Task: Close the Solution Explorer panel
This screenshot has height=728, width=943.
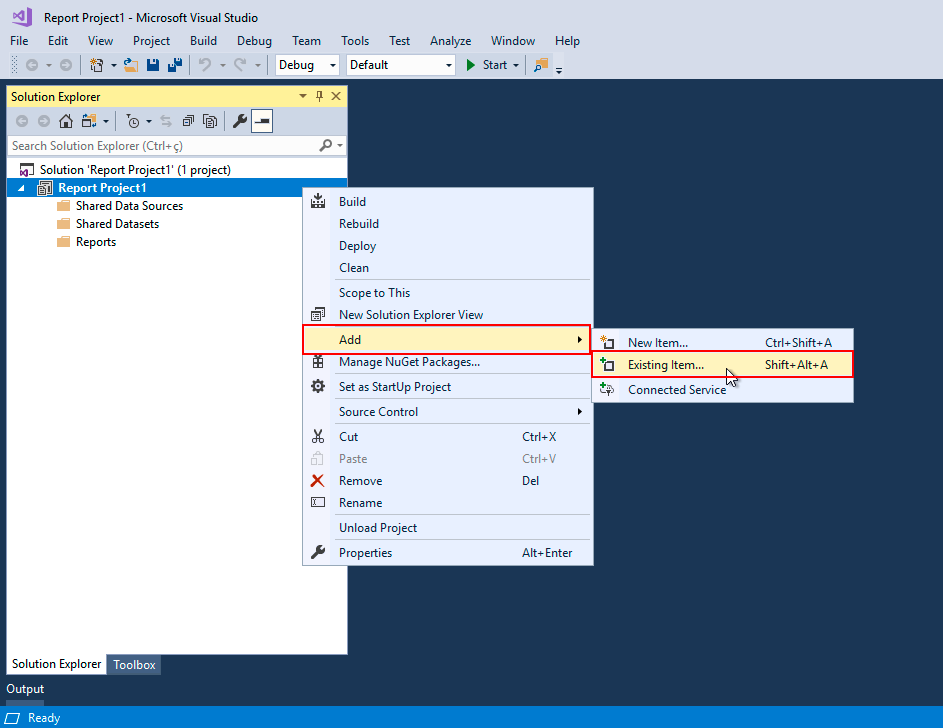Action: [336, 96]
